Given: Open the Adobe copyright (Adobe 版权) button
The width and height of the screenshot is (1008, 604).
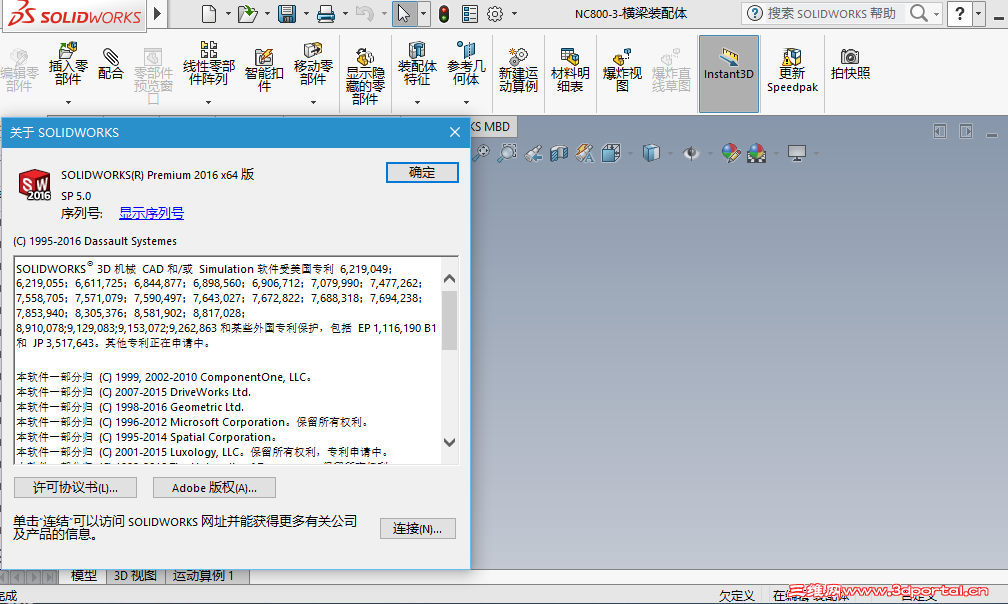Looking at the screenshot, I should 214,488.
